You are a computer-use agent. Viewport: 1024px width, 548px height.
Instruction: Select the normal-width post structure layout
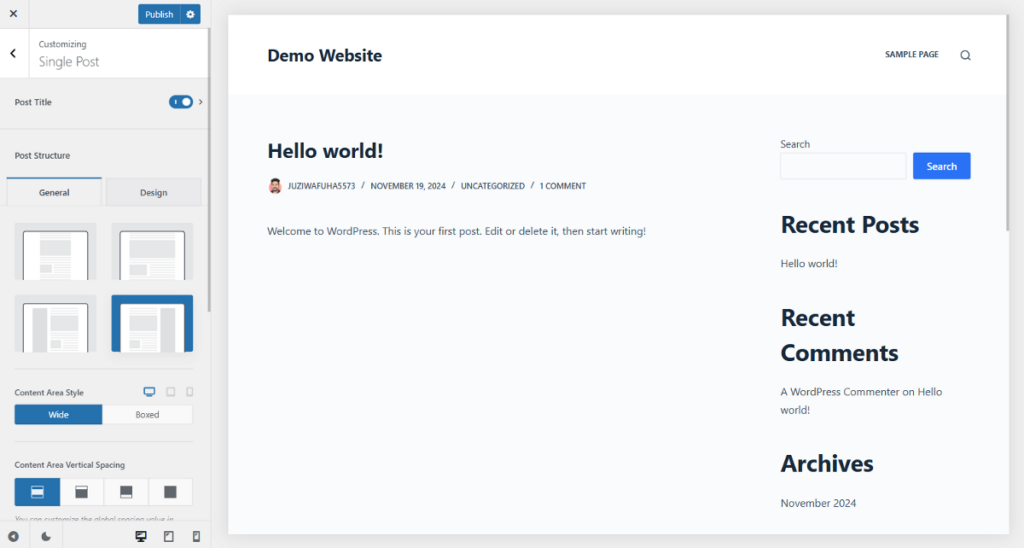(152, 251)
